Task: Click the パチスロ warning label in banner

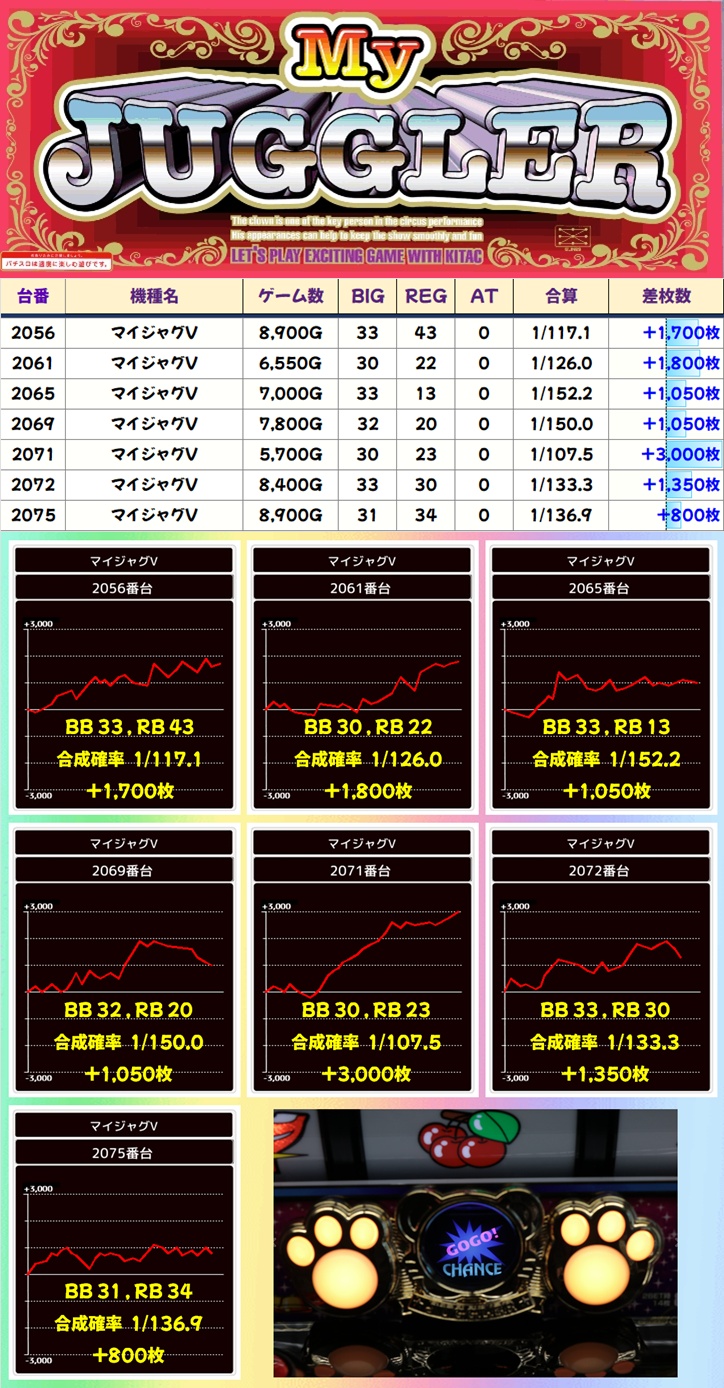Action: pos(56,263)
